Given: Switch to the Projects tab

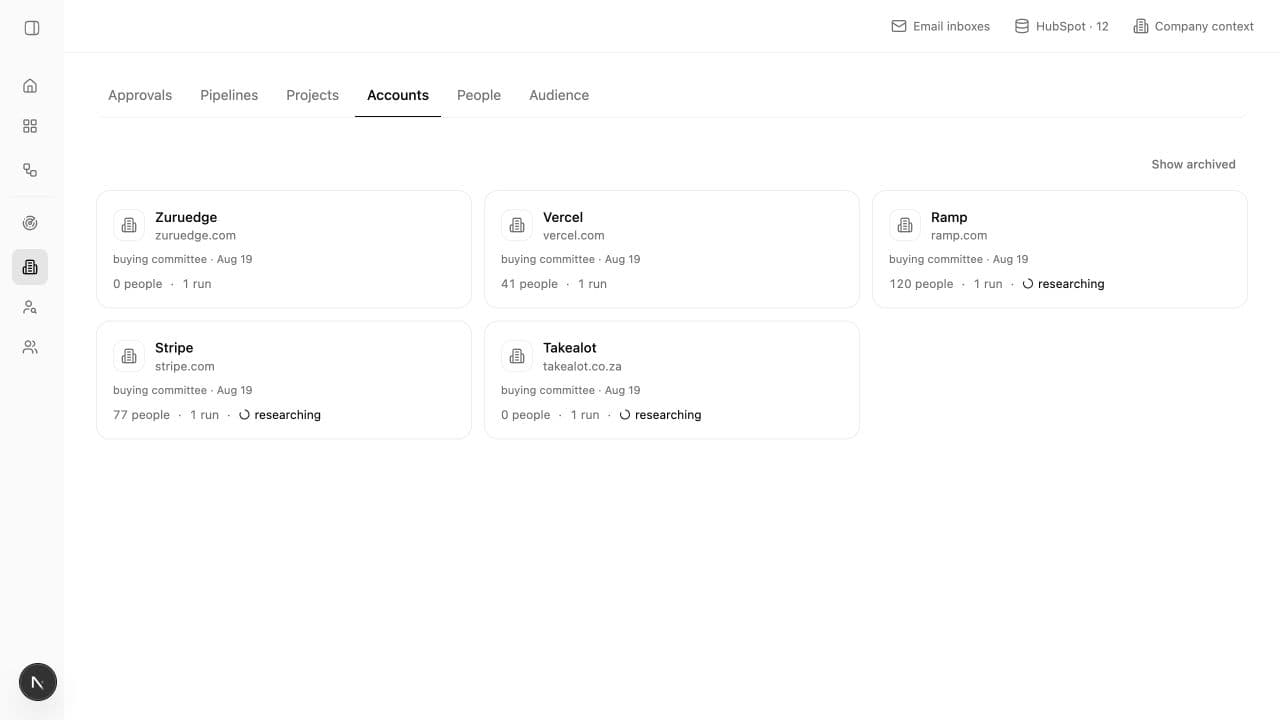Looking at the screenshot, I should [312, 95].
